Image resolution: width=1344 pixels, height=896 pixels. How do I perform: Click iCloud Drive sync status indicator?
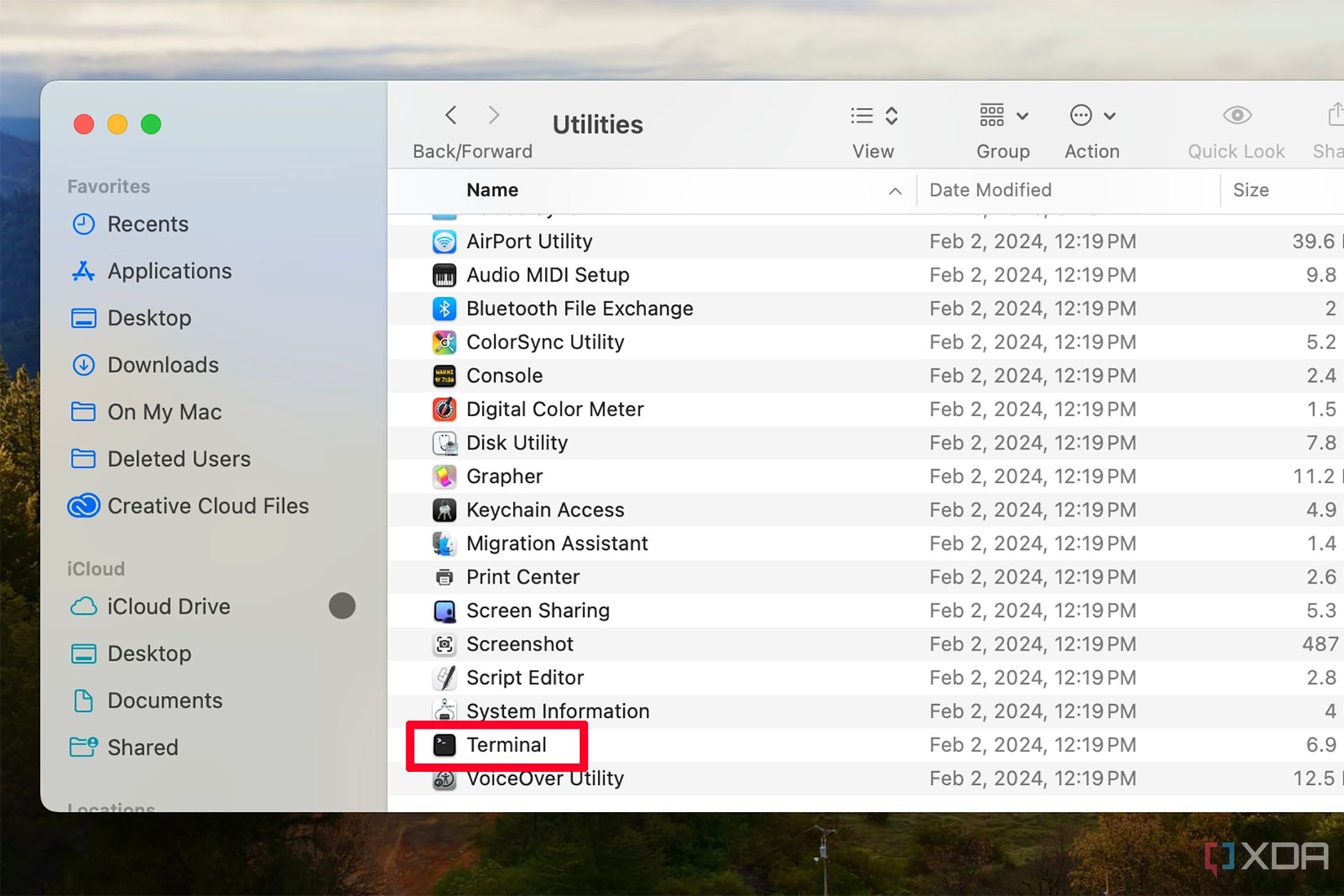[x=342, y=605]
